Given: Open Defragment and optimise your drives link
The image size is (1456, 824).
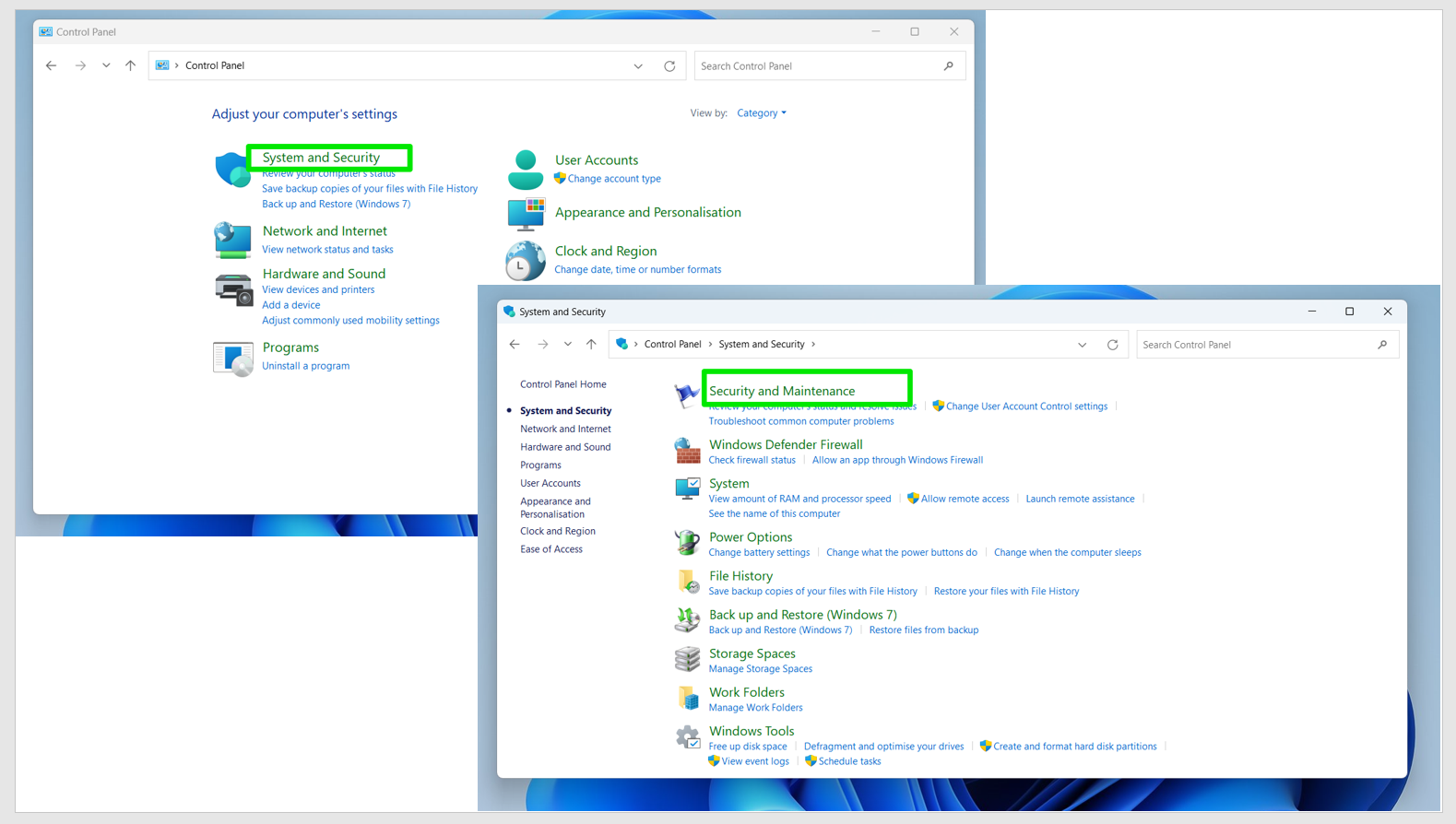Looking at the screenshot, I should [x=883, y=747].
